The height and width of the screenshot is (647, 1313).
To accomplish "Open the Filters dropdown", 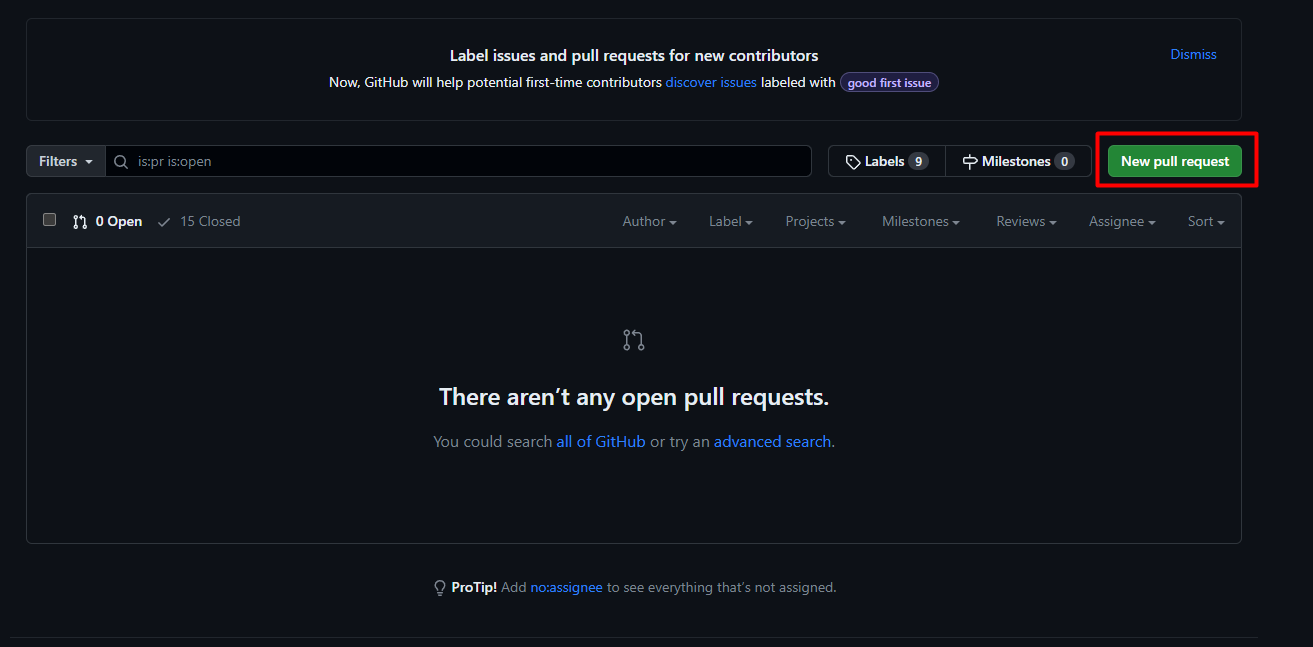I will click(66, 161).
